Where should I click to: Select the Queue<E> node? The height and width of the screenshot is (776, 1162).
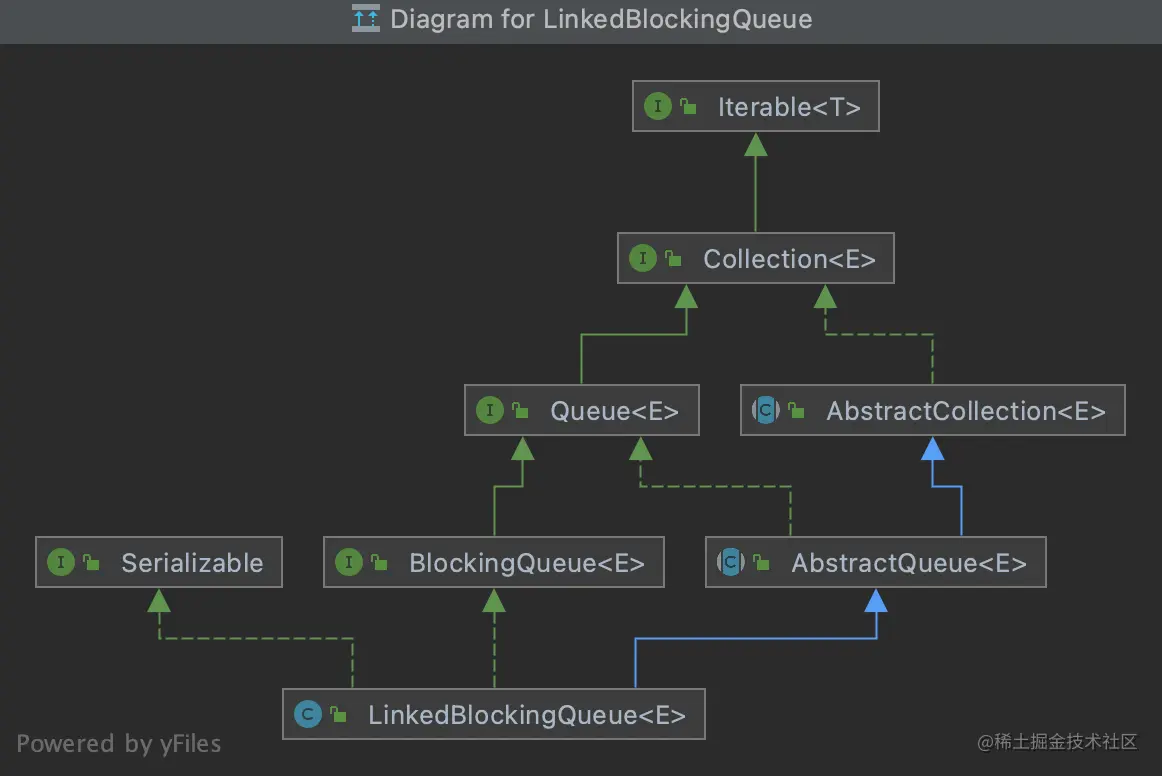tap(582, 410)
